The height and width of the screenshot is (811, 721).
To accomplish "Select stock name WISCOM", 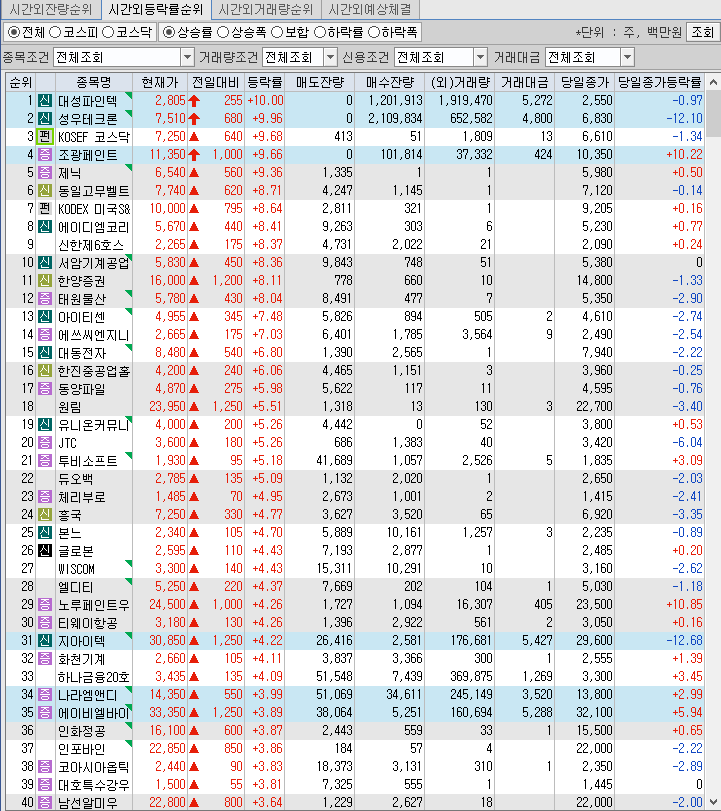I will (x=76, y=568).
